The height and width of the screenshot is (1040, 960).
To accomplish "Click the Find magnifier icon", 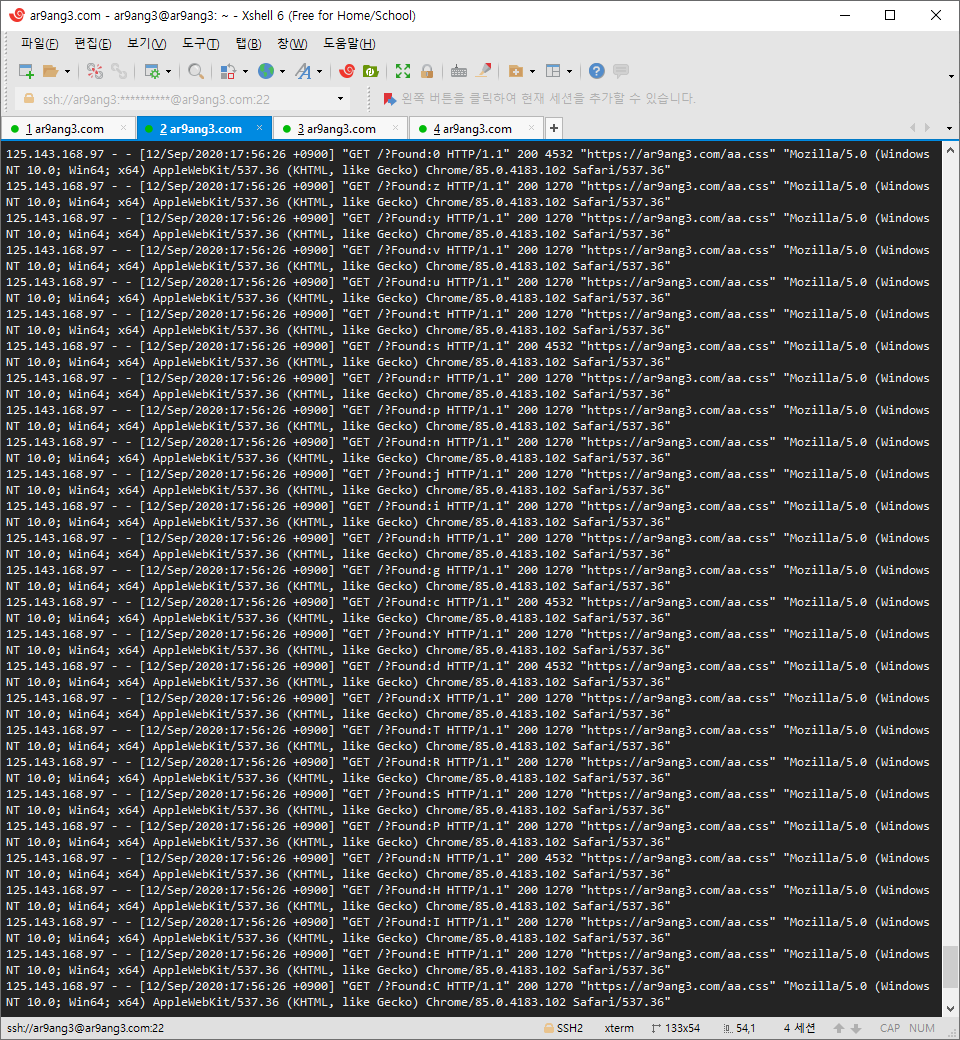I will tap(196, 71).
